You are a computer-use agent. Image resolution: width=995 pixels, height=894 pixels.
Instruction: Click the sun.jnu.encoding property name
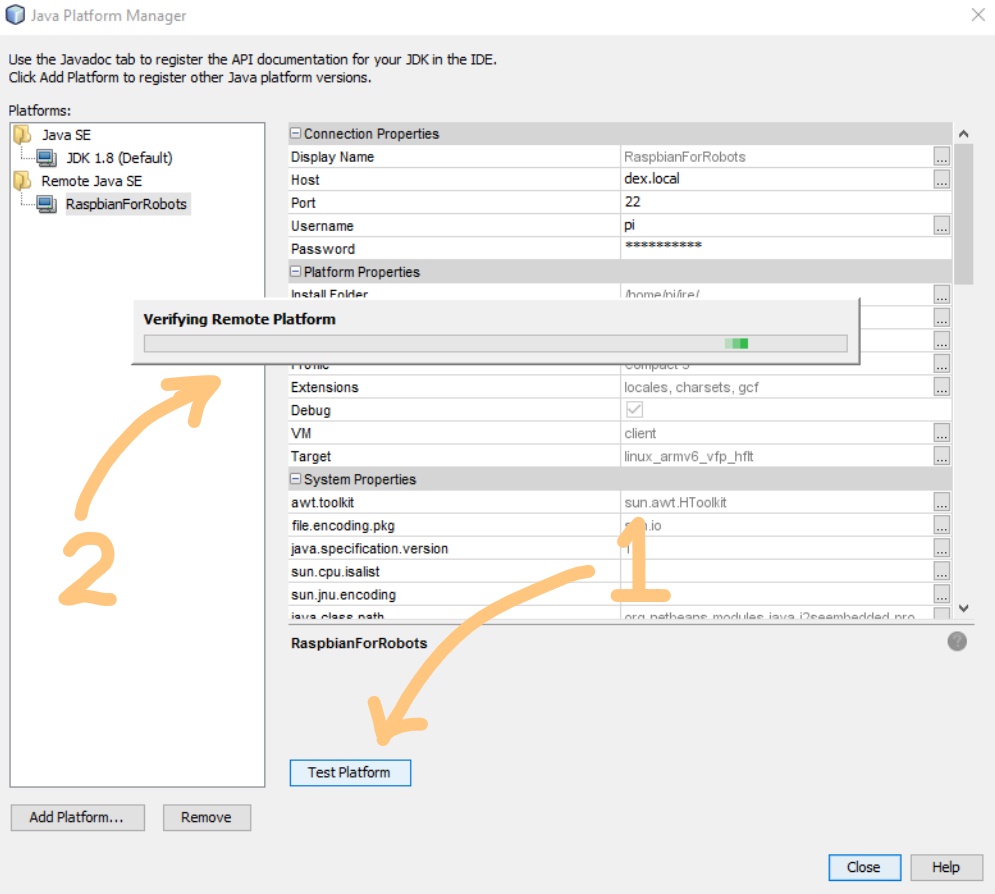point(343,595)
